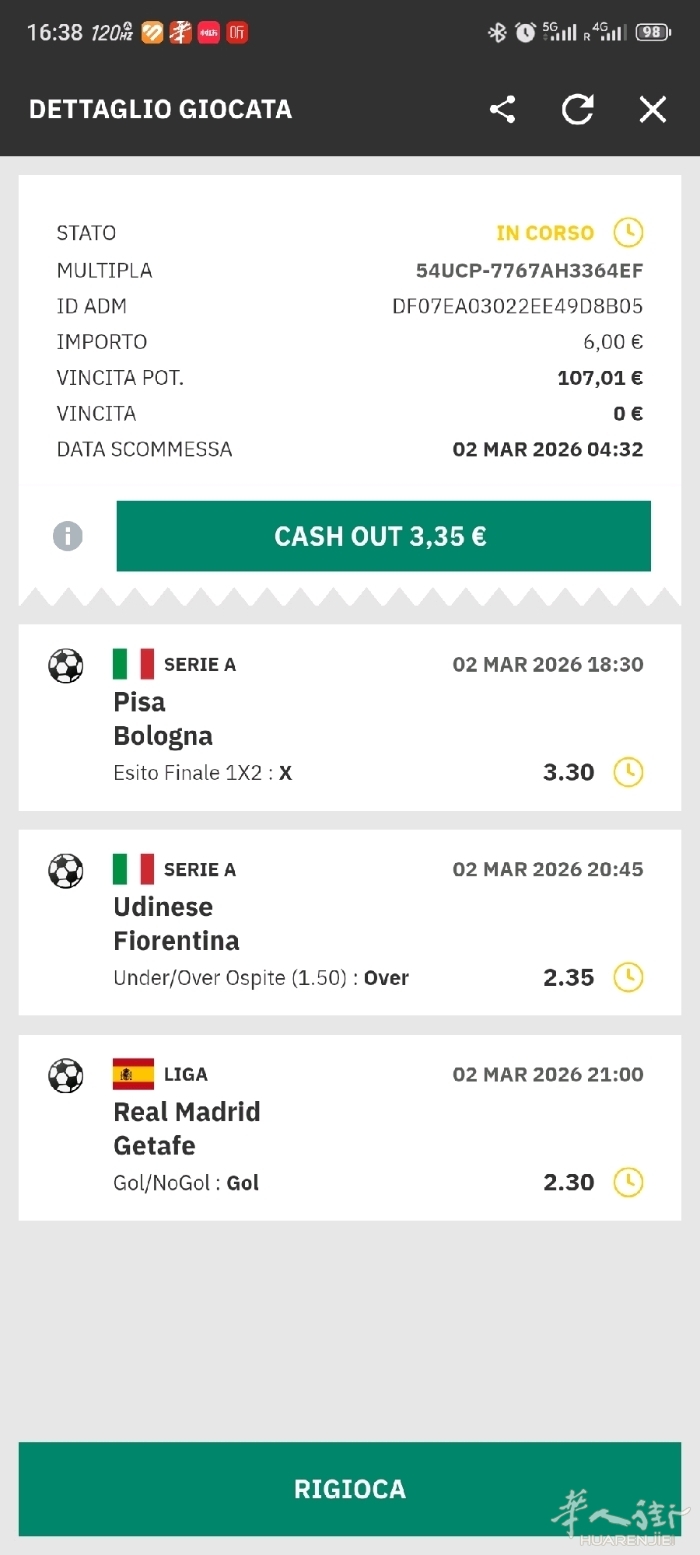
Task: Open the Pisa Bologna match card
Action: tap(350, 718)
